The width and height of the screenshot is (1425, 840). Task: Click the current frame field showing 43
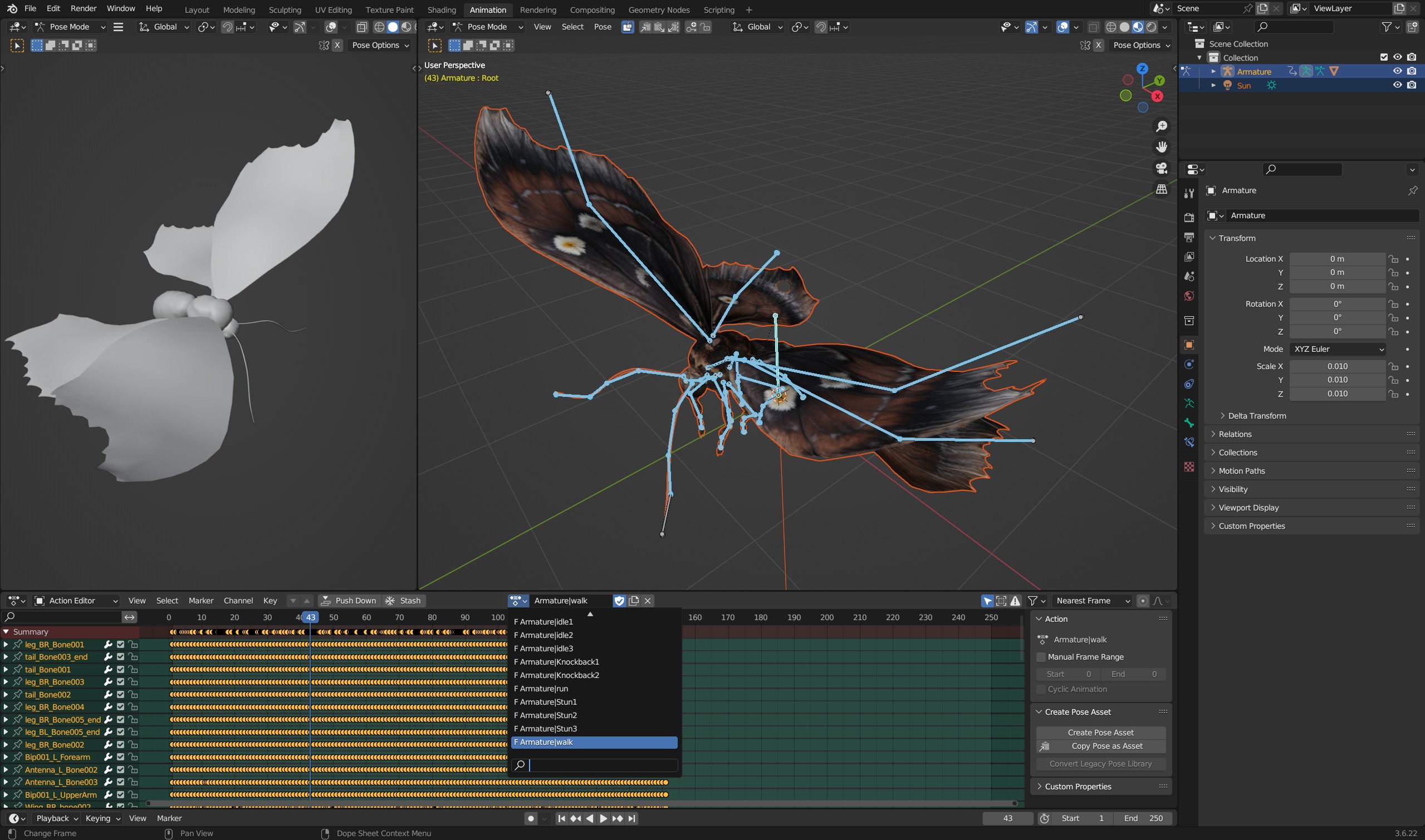pos(1007,818)
